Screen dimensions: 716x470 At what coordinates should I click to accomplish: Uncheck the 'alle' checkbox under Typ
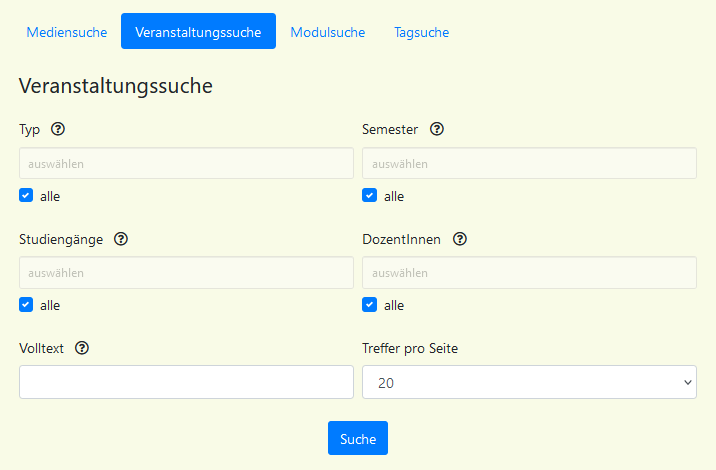[26, 196]
